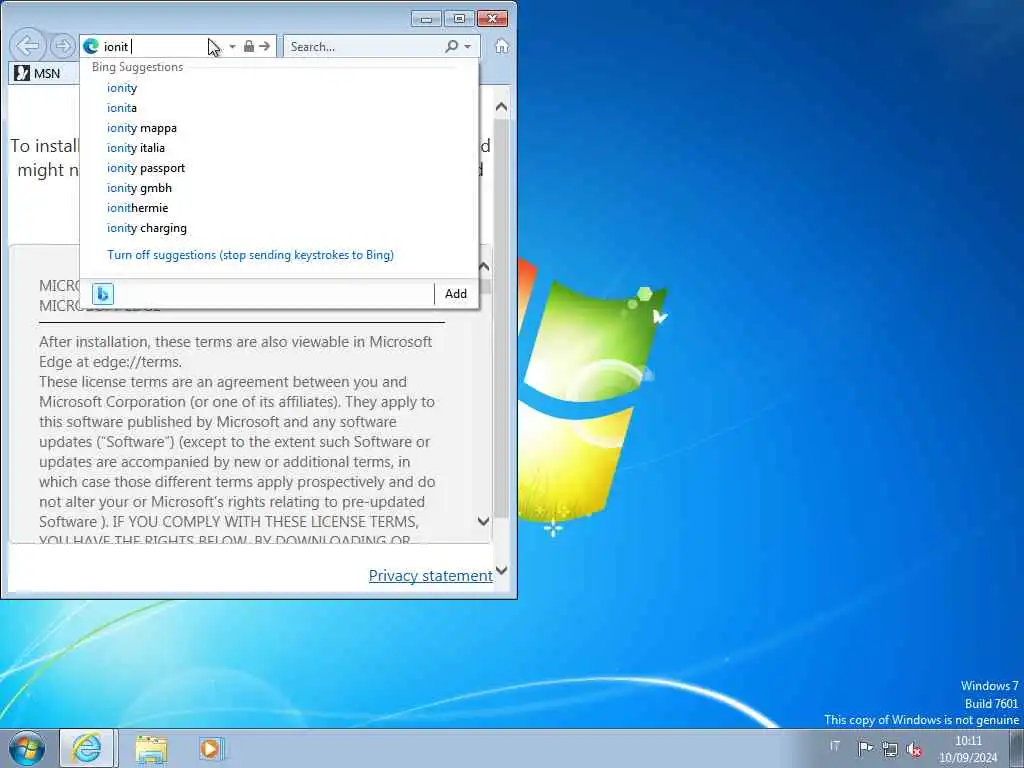
Task: Click the address bar text 'ionit'
Action: pos(116,47)
